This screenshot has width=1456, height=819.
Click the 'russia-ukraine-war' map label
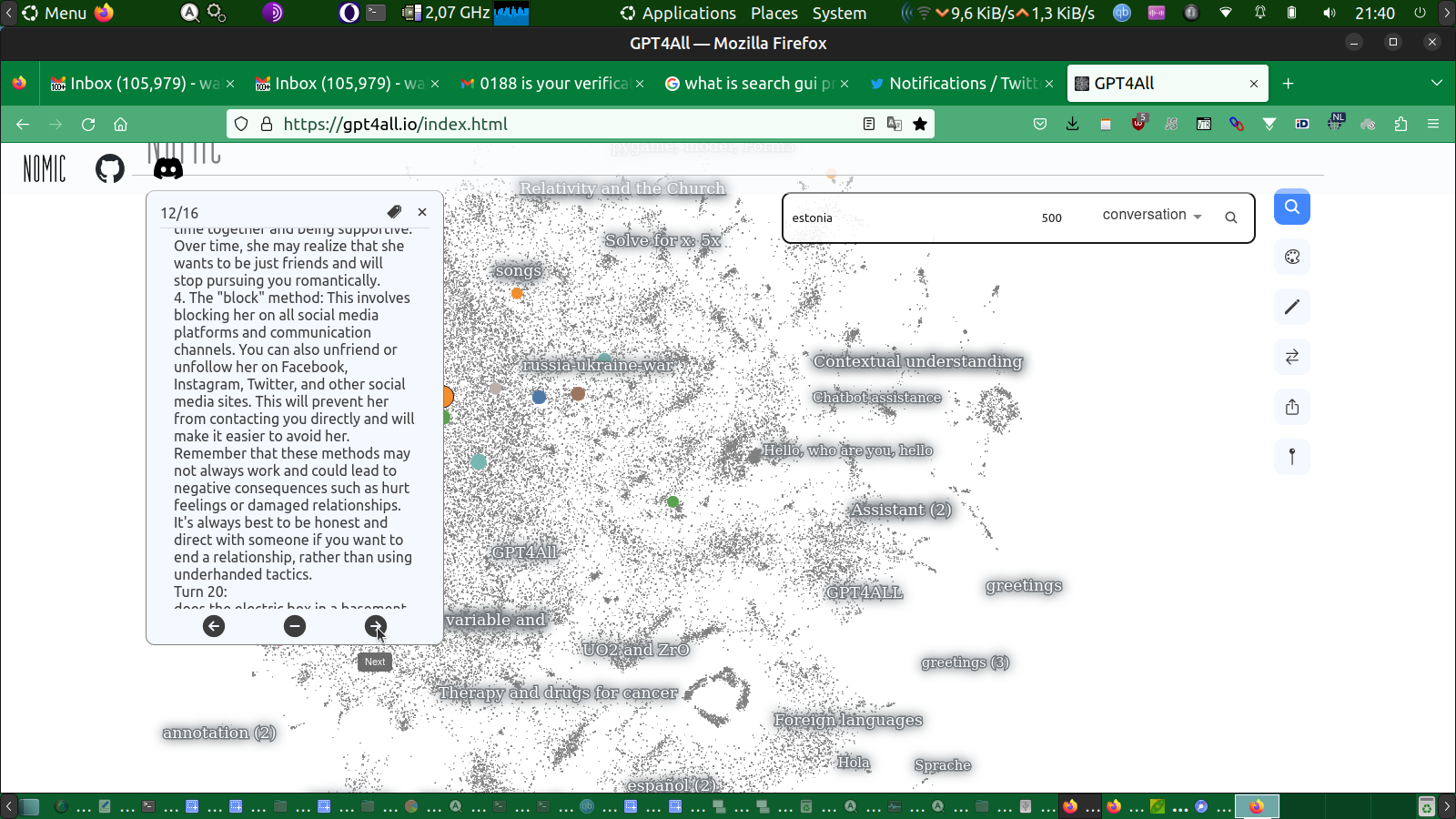(597, 365)
